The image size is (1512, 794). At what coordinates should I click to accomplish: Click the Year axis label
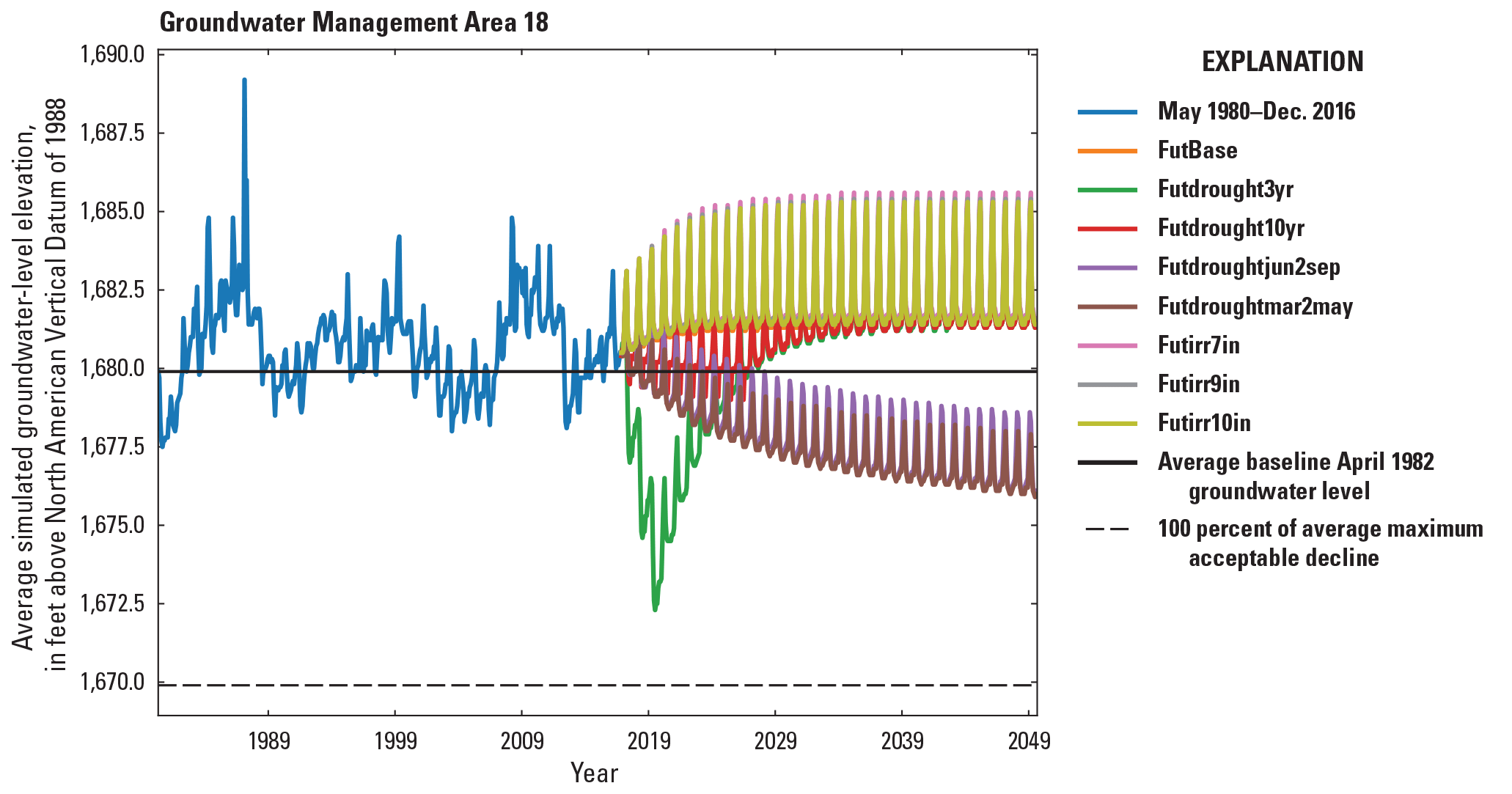(595, 771)
